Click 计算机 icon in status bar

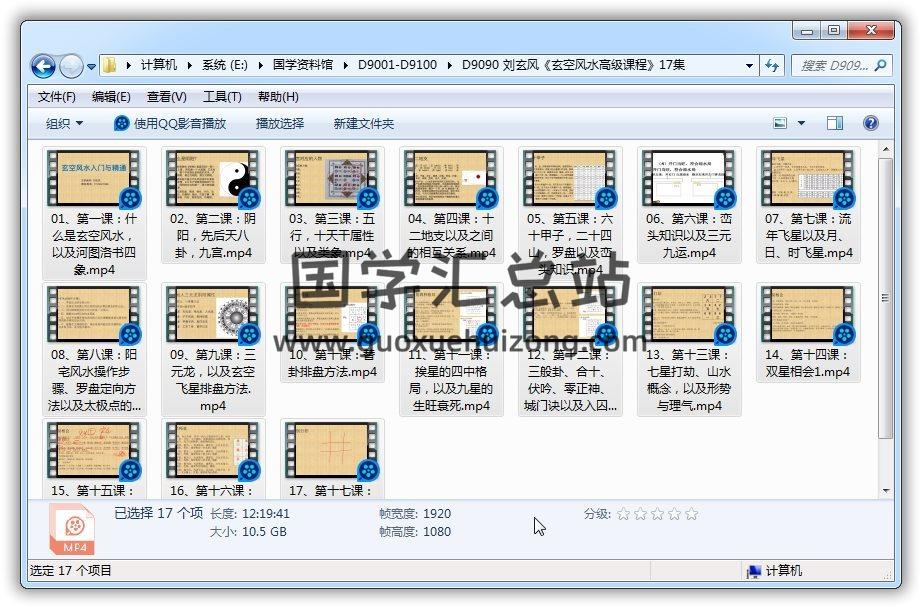pyautogui.click(x=753, y=571)
